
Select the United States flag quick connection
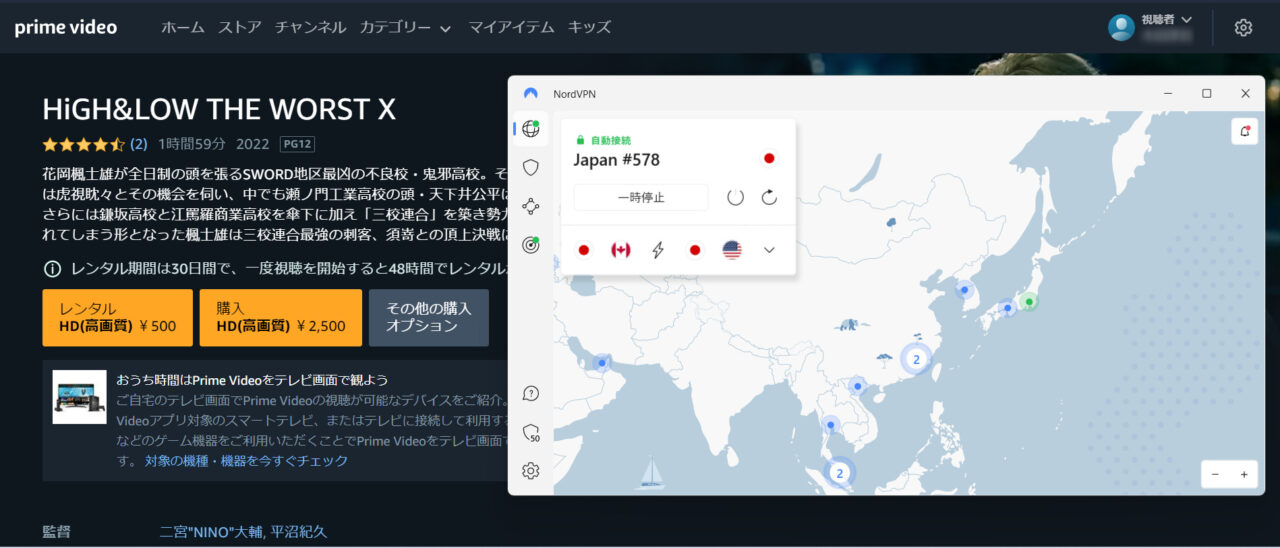732,250
